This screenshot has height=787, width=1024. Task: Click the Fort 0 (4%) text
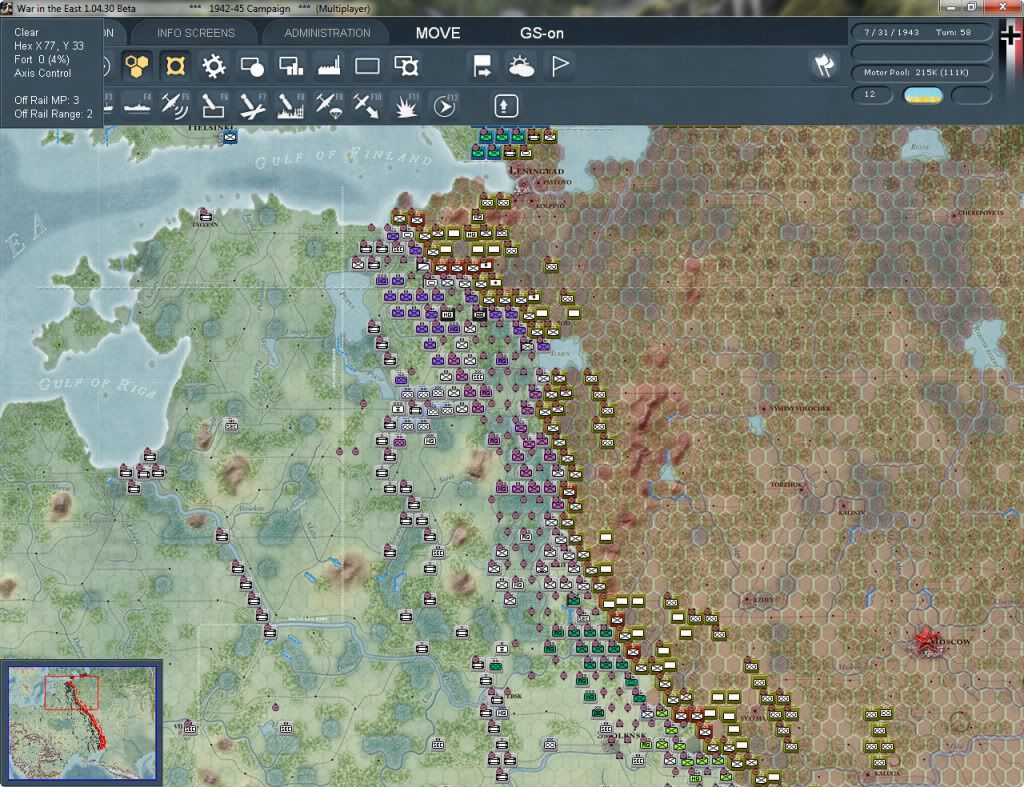[42, 59]
